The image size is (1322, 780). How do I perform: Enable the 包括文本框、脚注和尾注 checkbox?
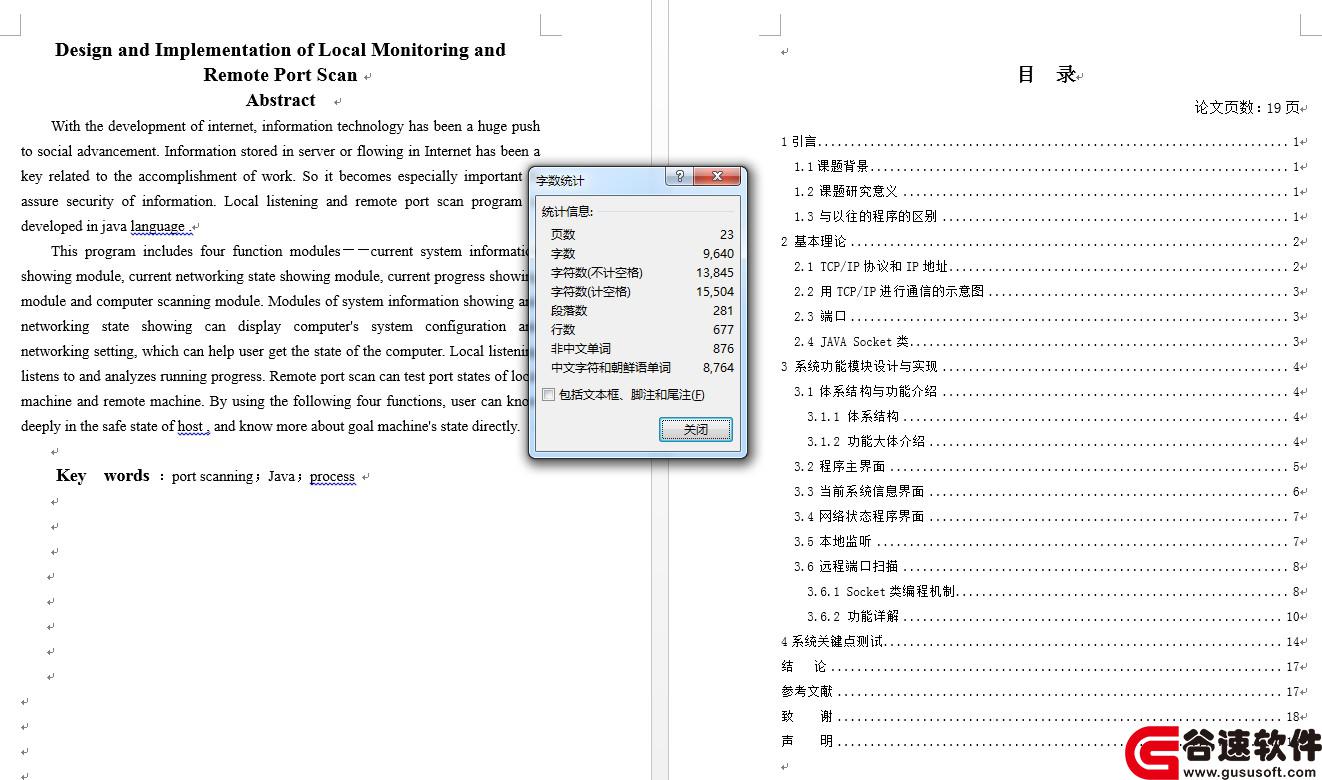(x=548, y=395)
